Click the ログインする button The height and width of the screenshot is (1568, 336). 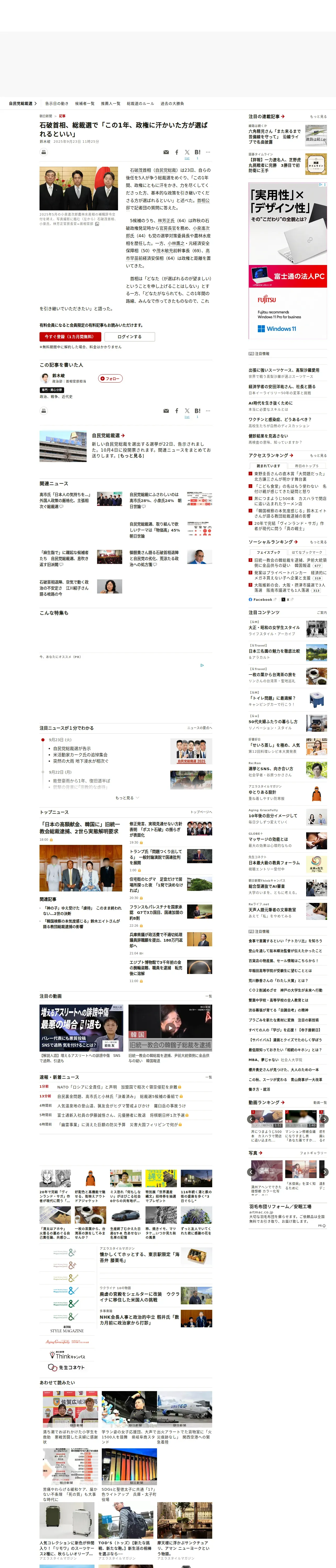pyautogui.click(x=129, y=337)
